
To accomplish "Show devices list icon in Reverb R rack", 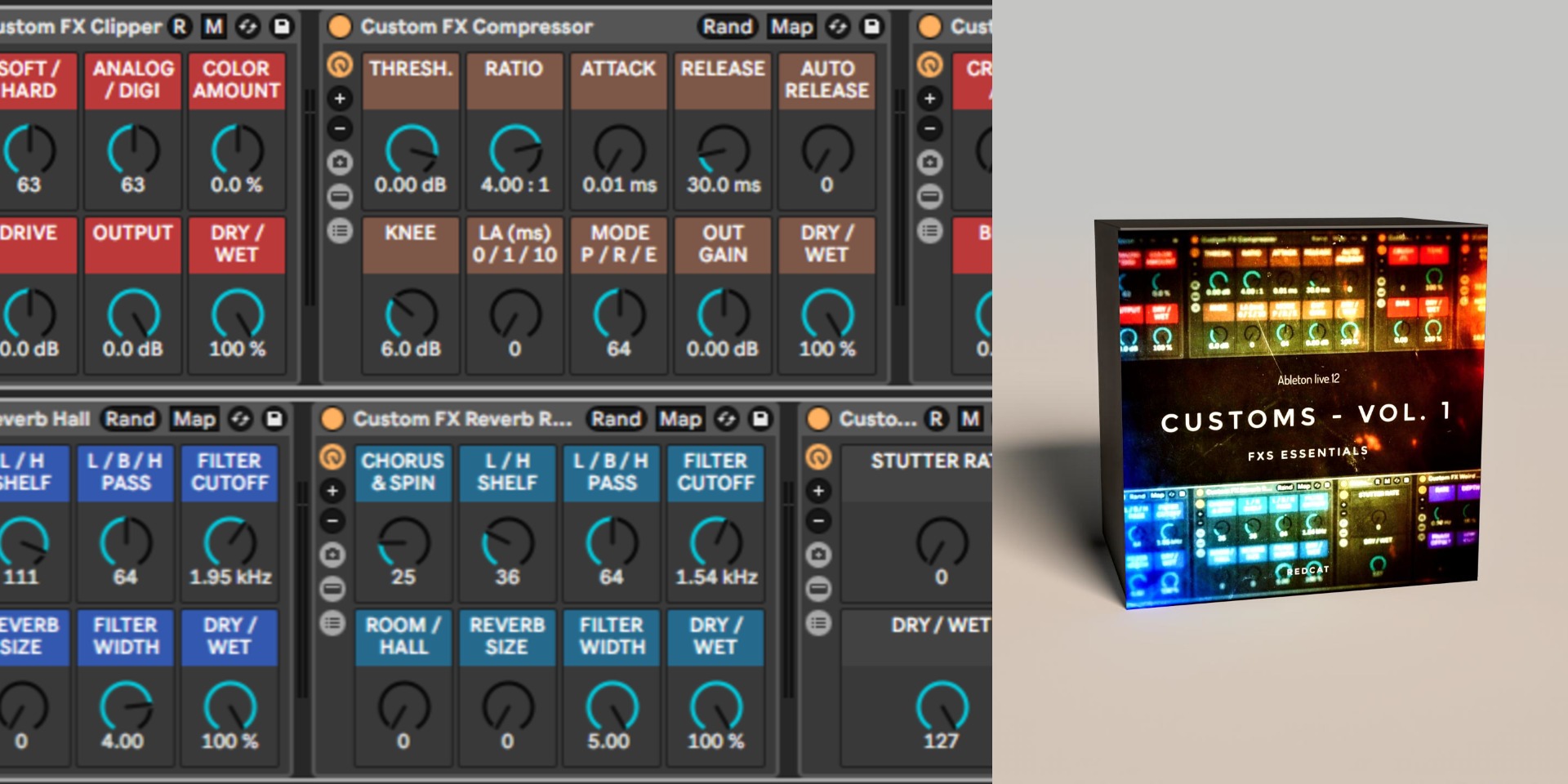I will (332, 623).
